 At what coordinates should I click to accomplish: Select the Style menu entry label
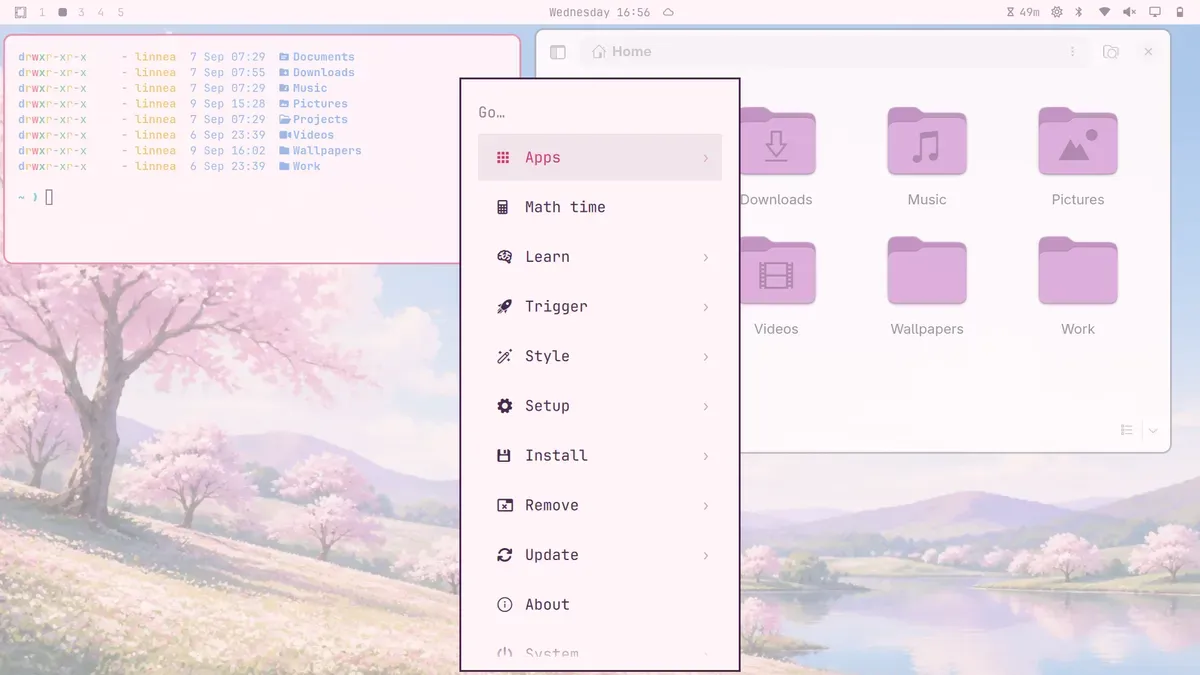[x=547, y=356]
